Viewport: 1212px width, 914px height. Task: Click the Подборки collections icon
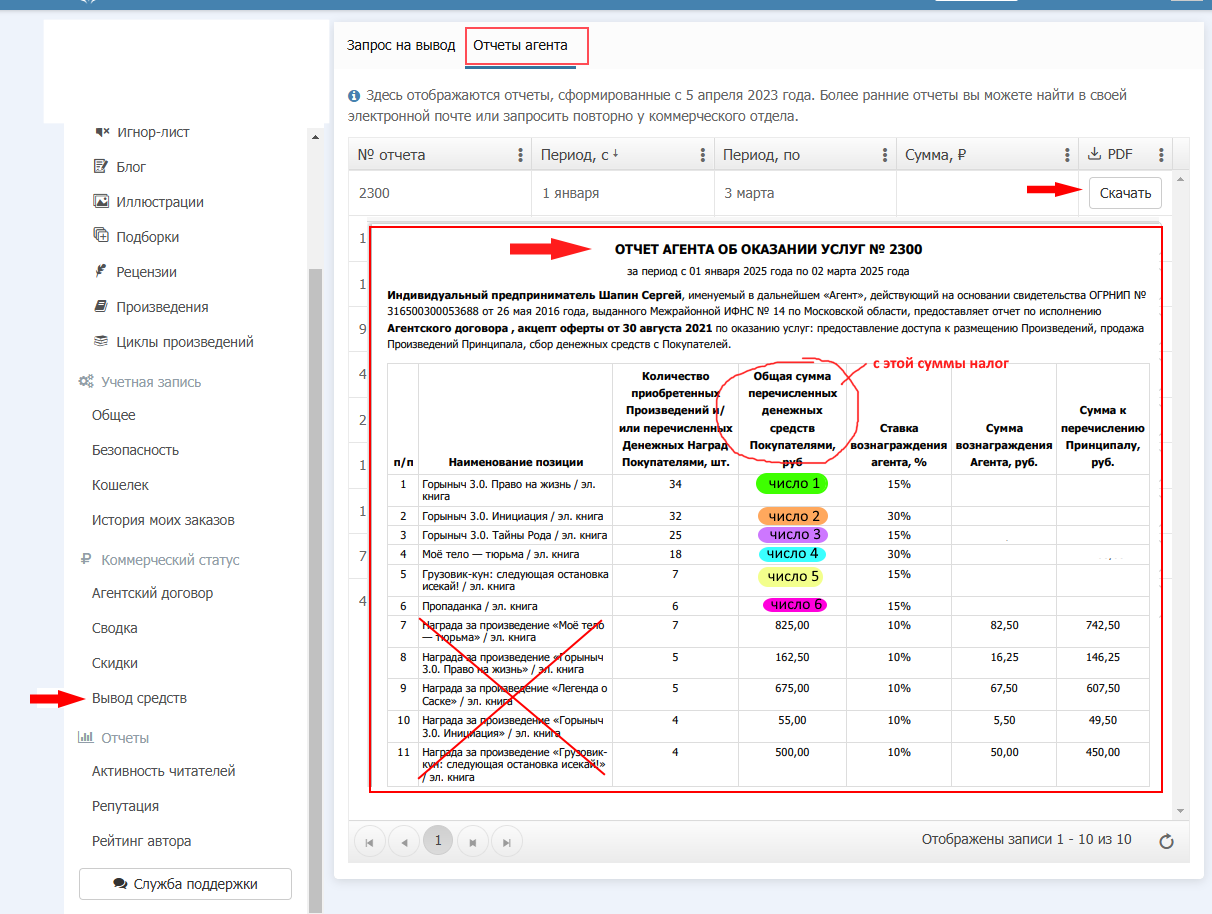(101, 236)
